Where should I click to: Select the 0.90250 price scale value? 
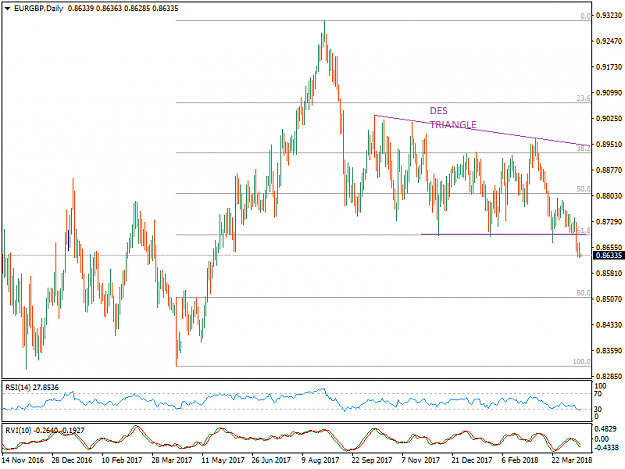pyautogui.click(x=609, y=118)
